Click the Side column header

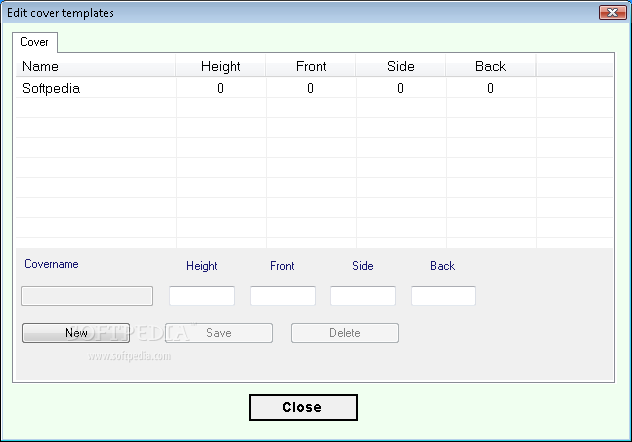[x=401, y=66]
